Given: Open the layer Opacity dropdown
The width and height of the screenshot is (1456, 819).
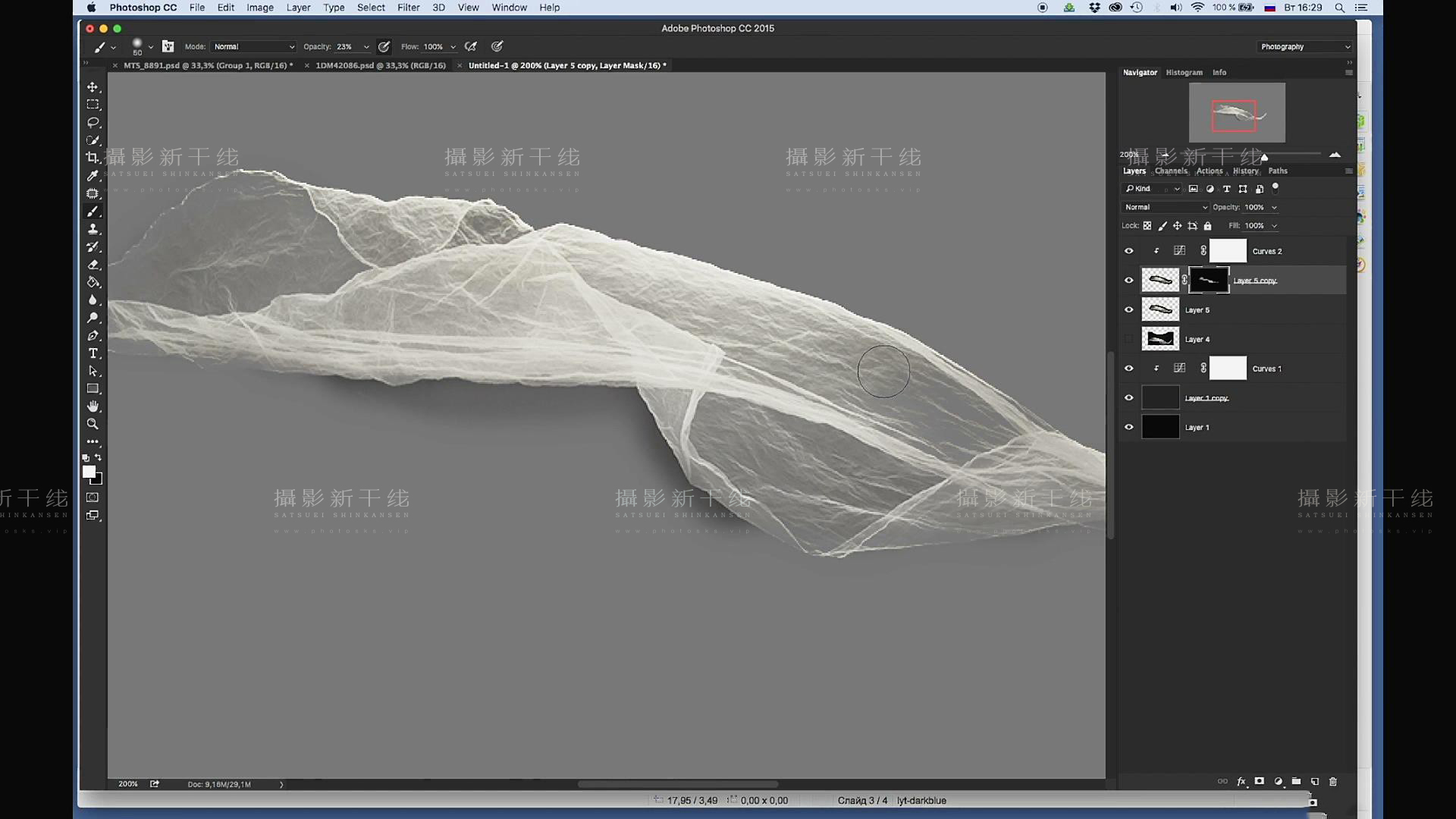Looking at the screenshot, I should [x=1274, y=207].
